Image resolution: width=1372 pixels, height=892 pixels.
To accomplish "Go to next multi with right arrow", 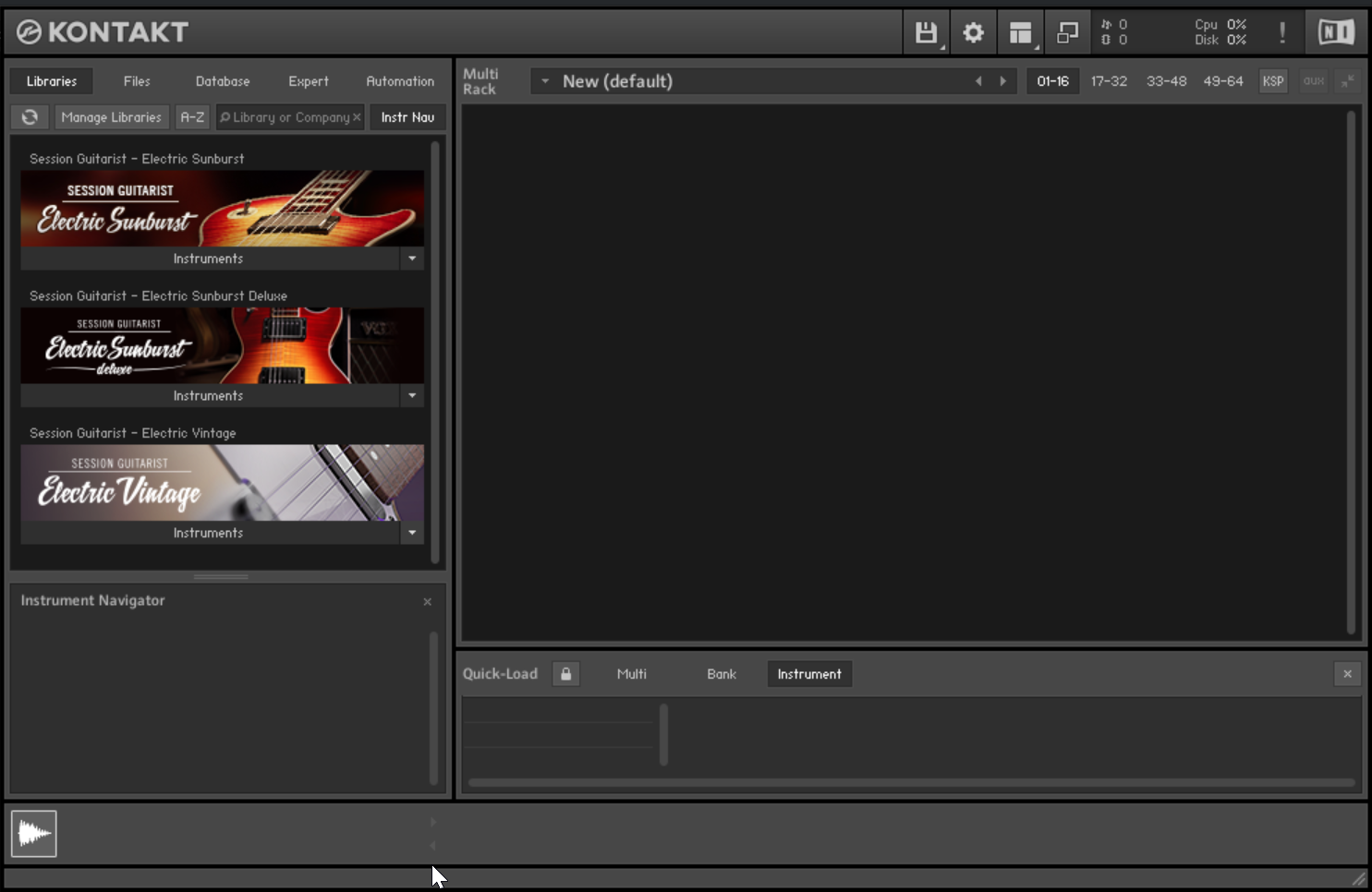I will pyautogui.click(x=1002, y=81).
